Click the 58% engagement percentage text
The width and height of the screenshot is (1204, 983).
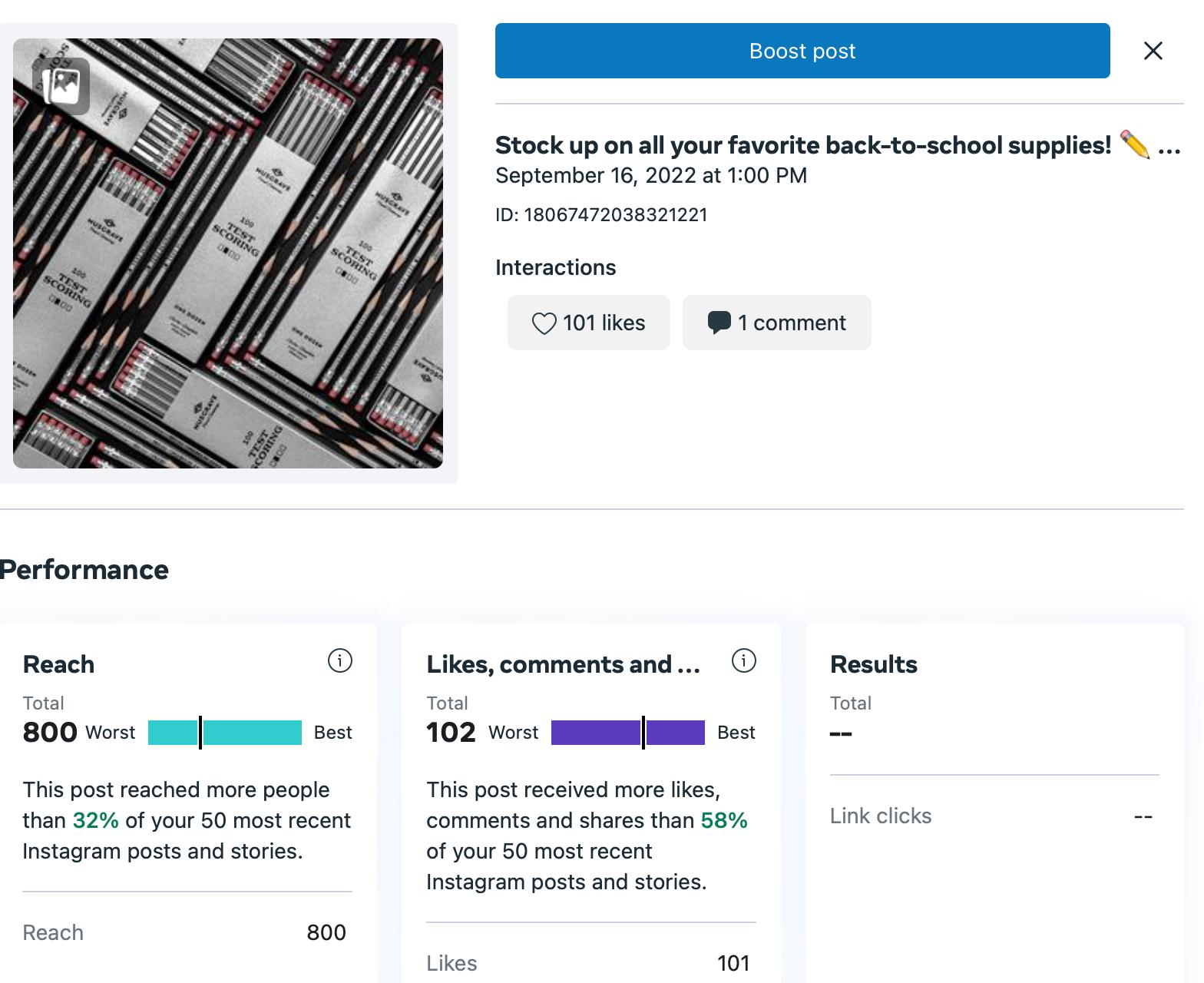724,820
